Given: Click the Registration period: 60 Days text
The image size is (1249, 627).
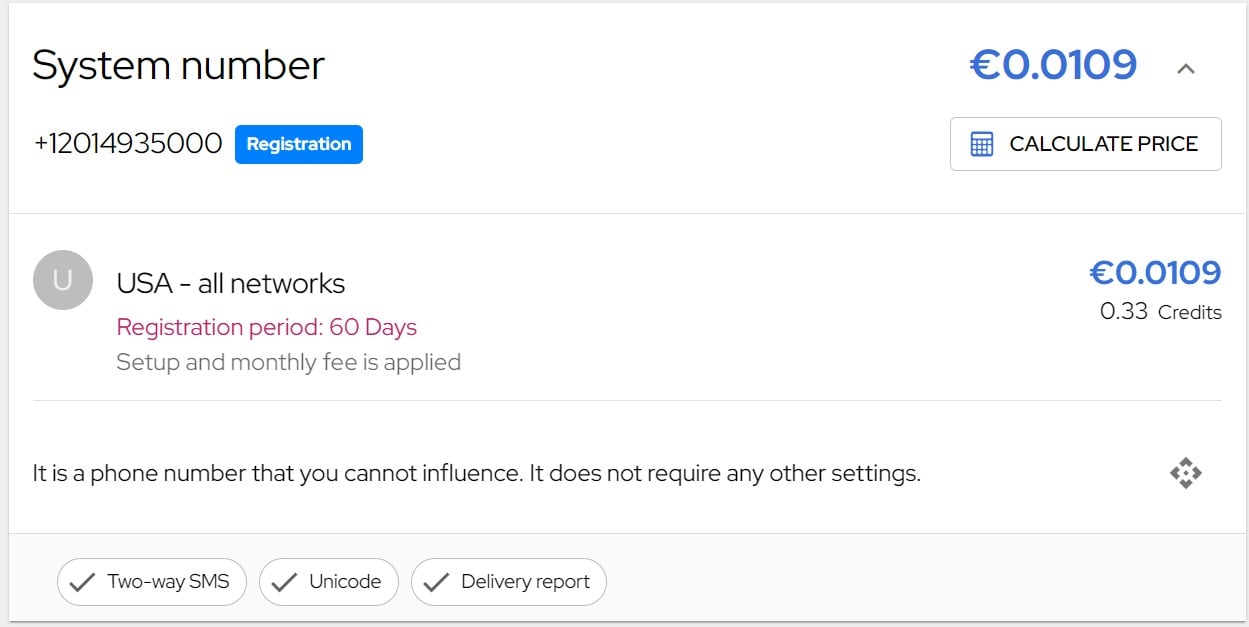Looking at the screenshot, I should click(267, 327).
